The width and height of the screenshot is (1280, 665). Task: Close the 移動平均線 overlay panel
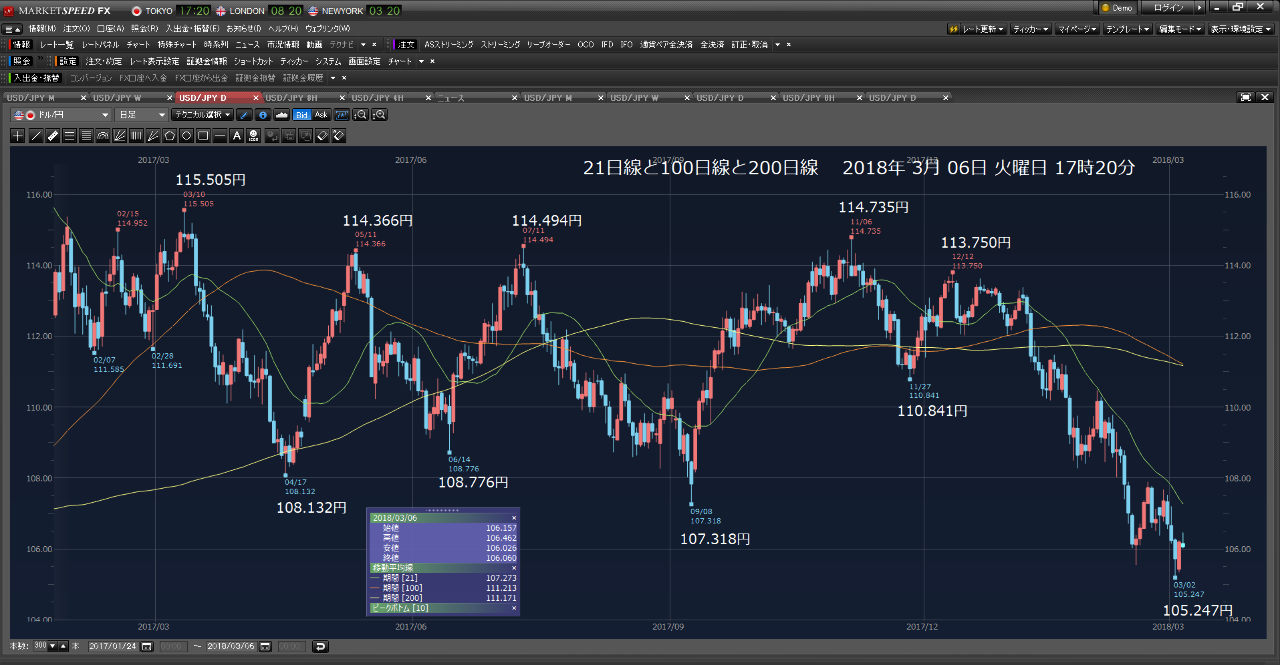[x=516, y=567]
